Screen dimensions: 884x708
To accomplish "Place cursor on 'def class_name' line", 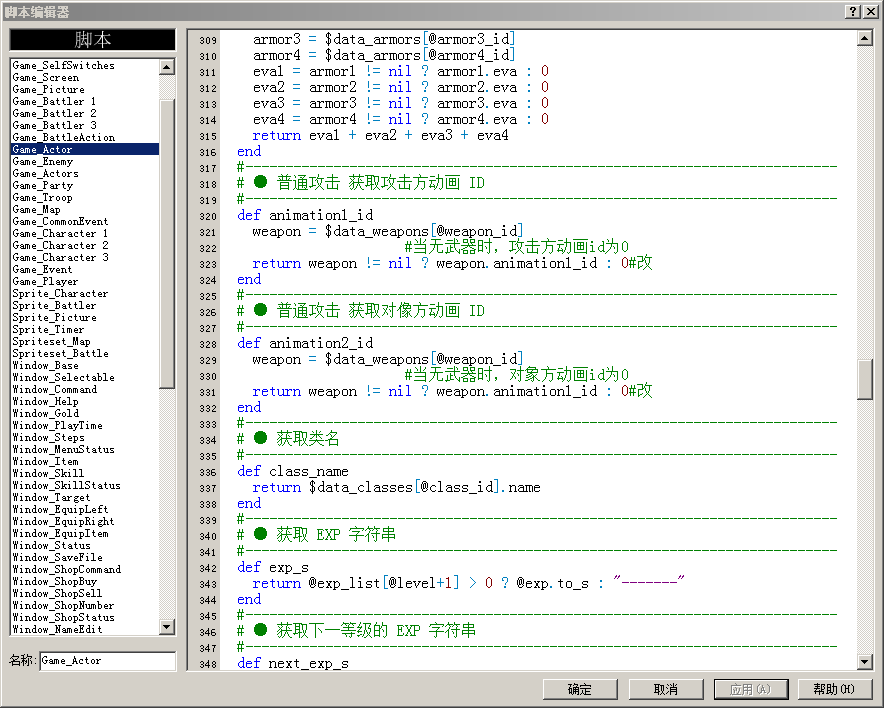I will click(x=293, y=471).
